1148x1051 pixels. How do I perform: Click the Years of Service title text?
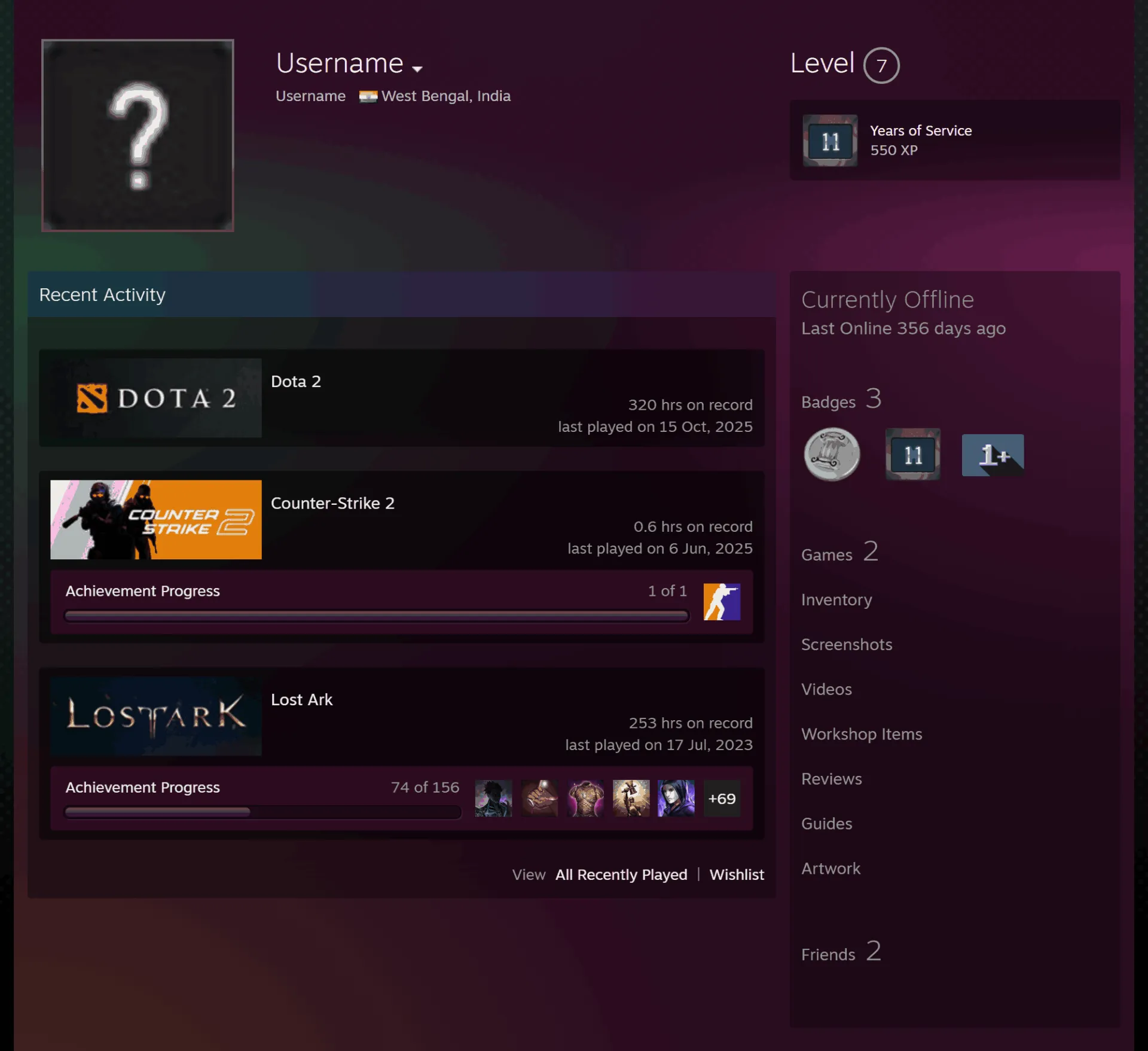click(920, 130)
